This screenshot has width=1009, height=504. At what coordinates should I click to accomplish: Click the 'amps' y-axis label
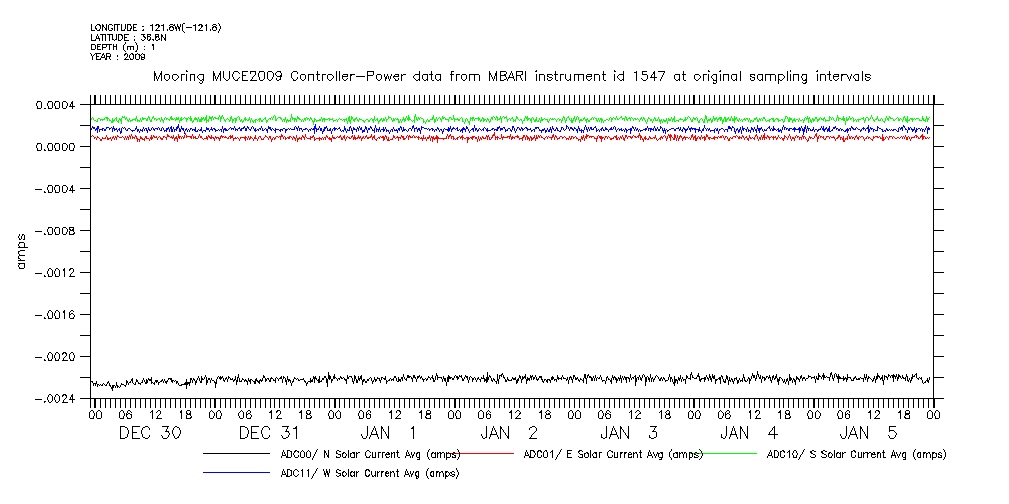click(x=21, y=251)
